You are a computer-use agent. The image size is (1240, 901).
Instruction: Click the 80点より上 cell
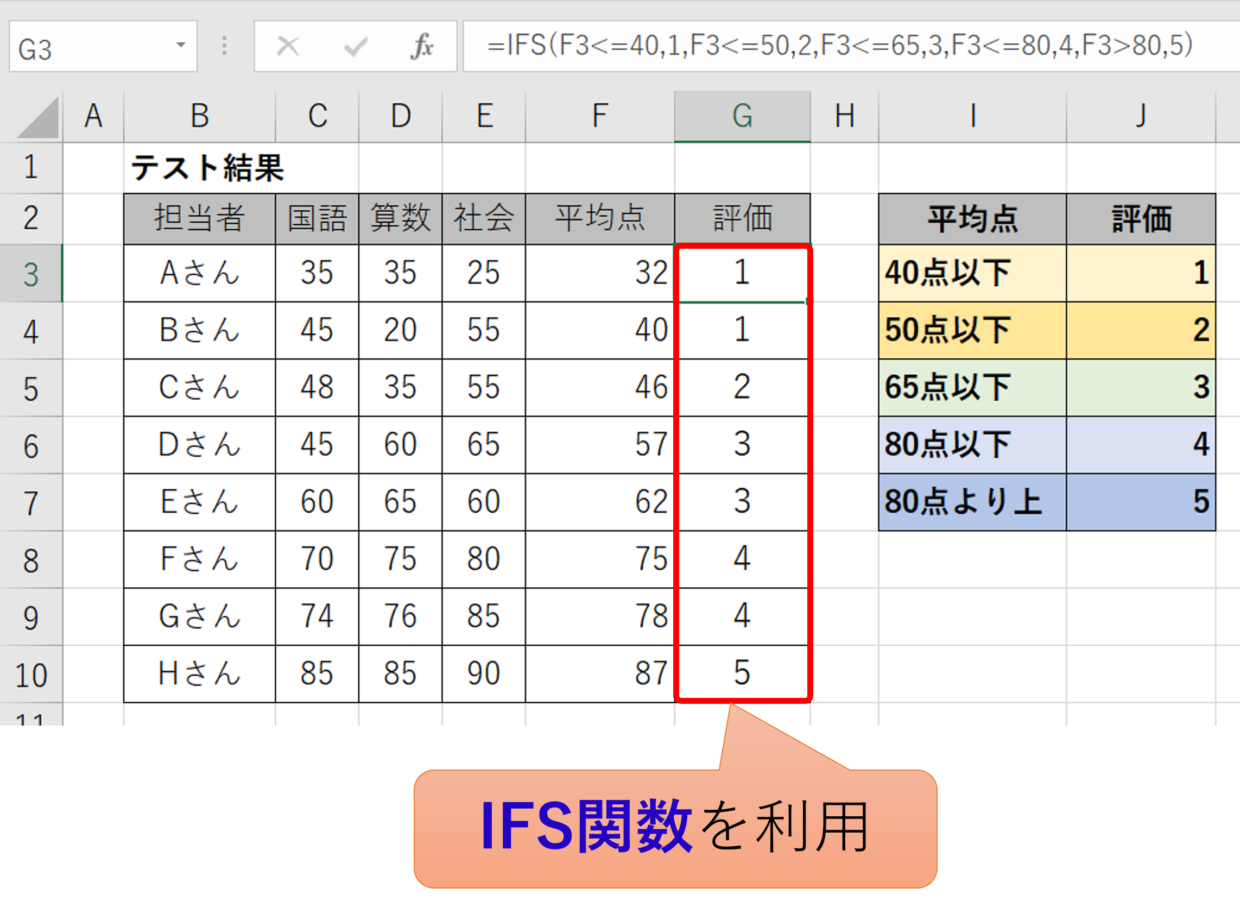[x=973, y=501]
